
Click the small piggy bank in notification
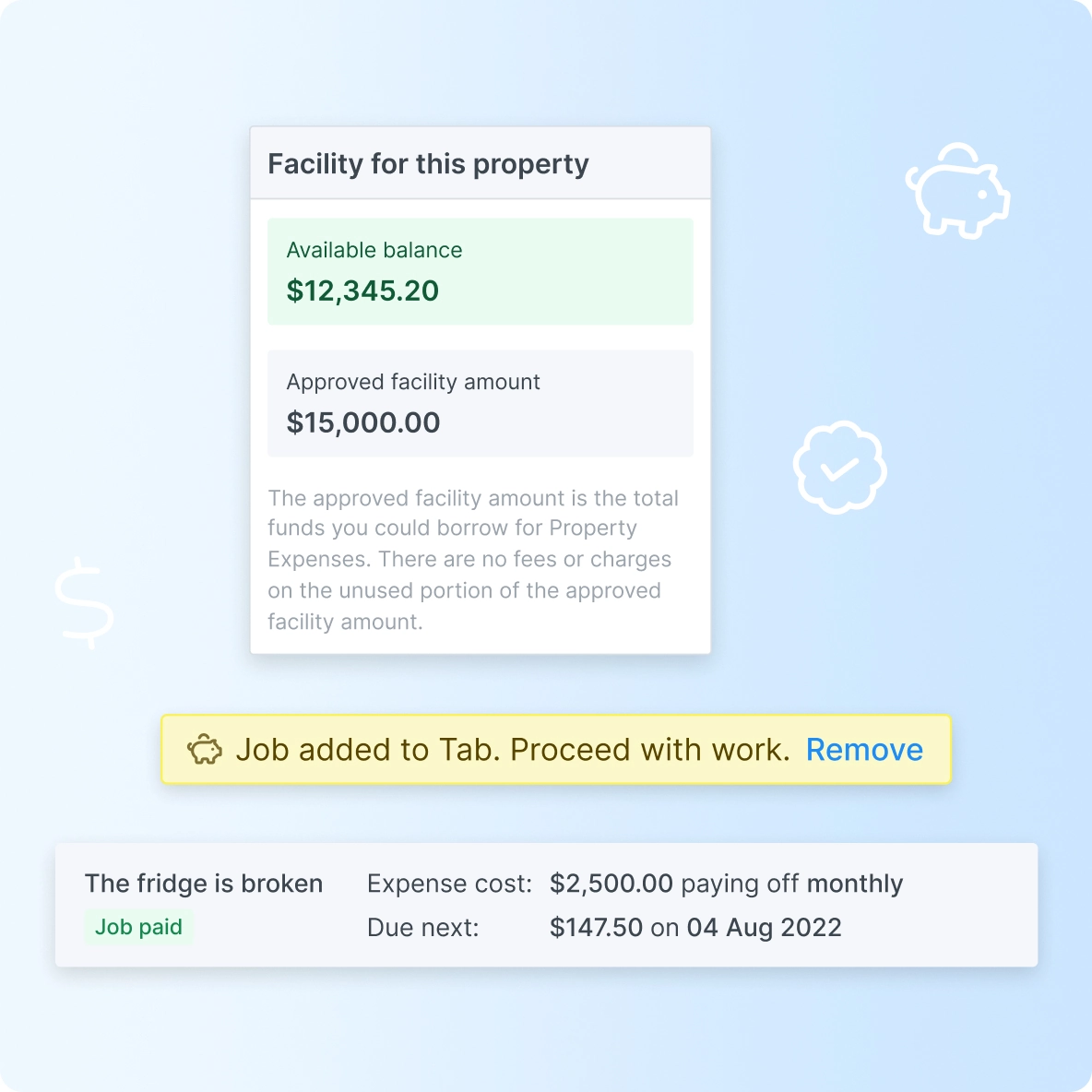tap(205, 750)
